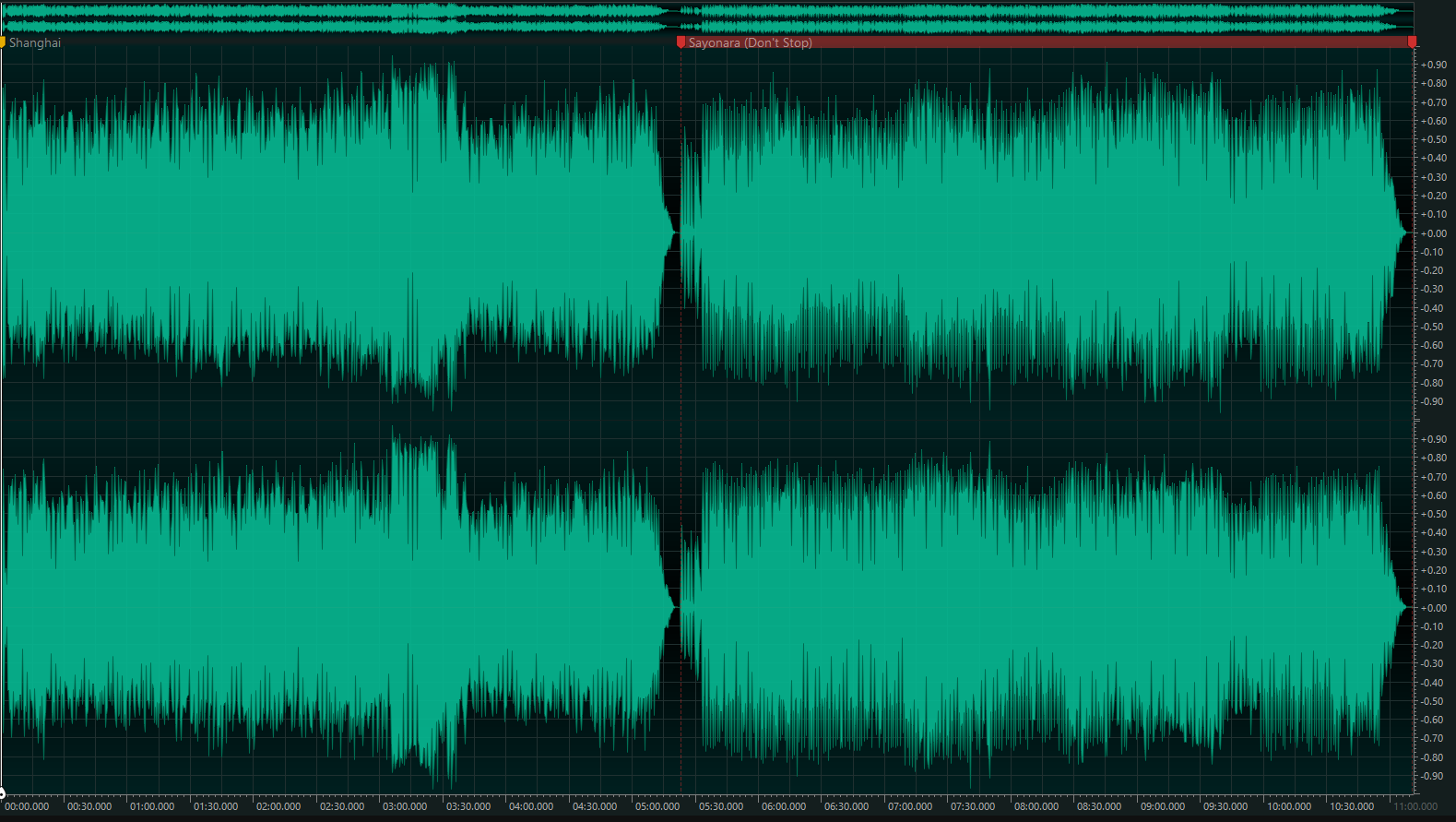1456x822 pixels.
Task: Click the red Sayonara region bar
Action: tap(1107, 42)
